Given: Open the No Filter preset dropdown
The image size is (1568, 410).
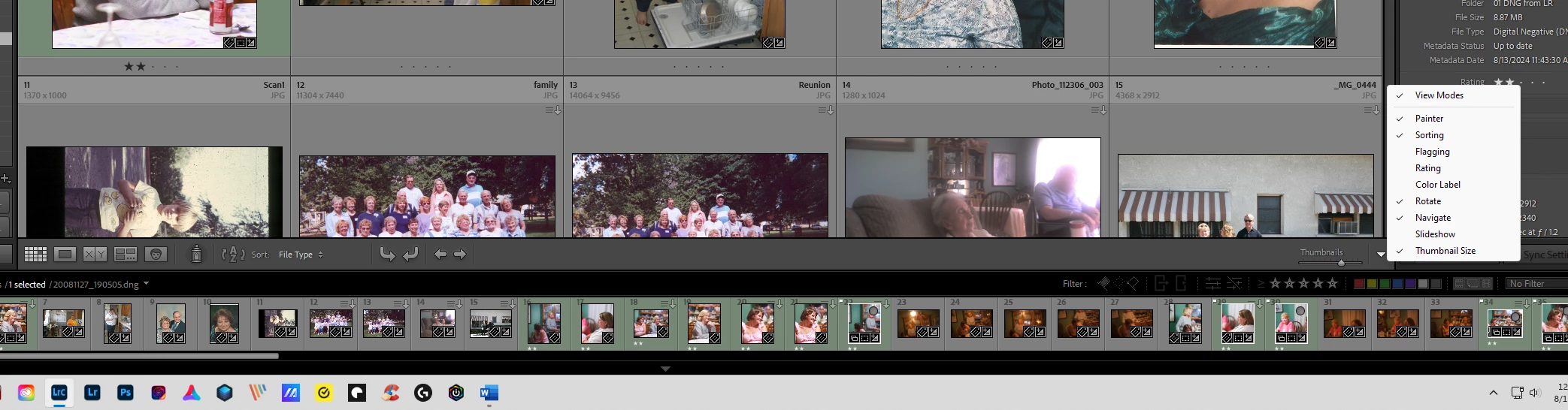Looking at the screenshot, I should point(1536,284).
